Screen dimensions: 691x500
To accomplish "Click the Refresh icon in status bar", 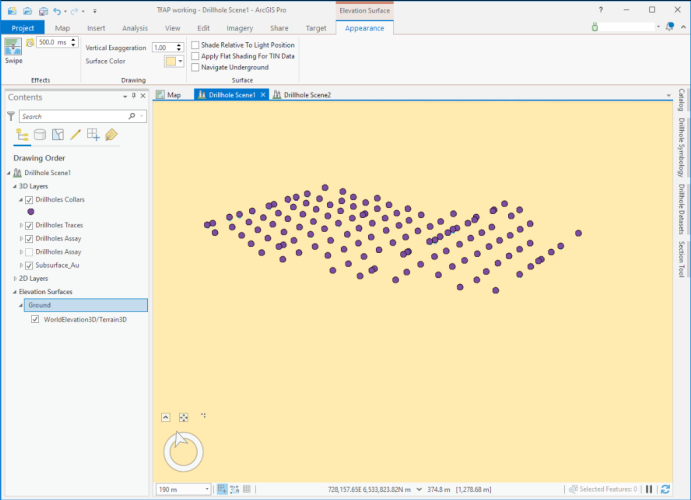I will 666,489.
